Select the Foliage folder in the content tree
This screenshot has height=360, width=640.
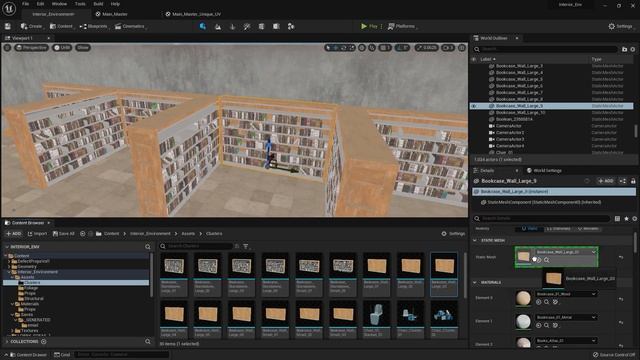31,288
